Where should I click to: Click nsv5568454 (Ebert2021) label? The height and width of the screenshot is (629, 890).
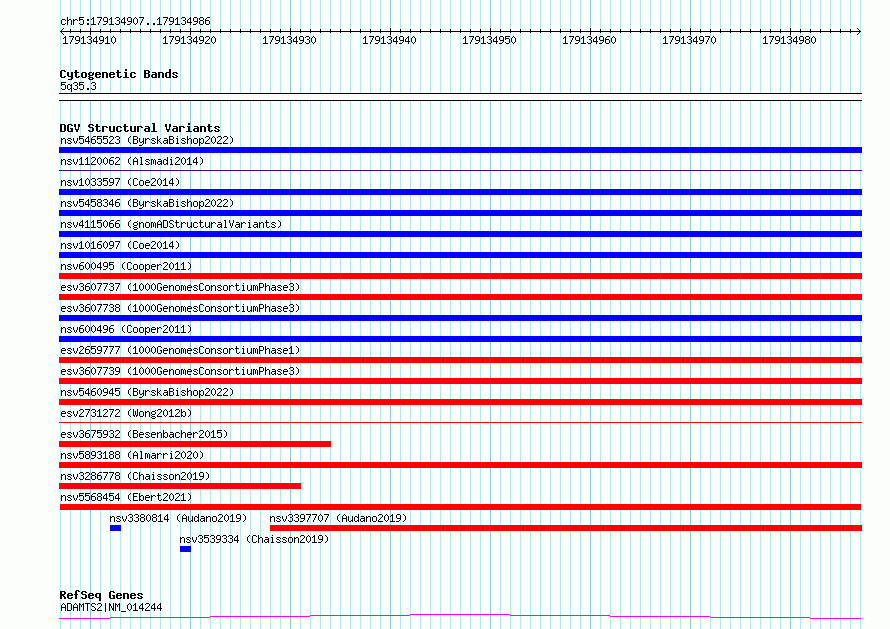tap(126, 497)
